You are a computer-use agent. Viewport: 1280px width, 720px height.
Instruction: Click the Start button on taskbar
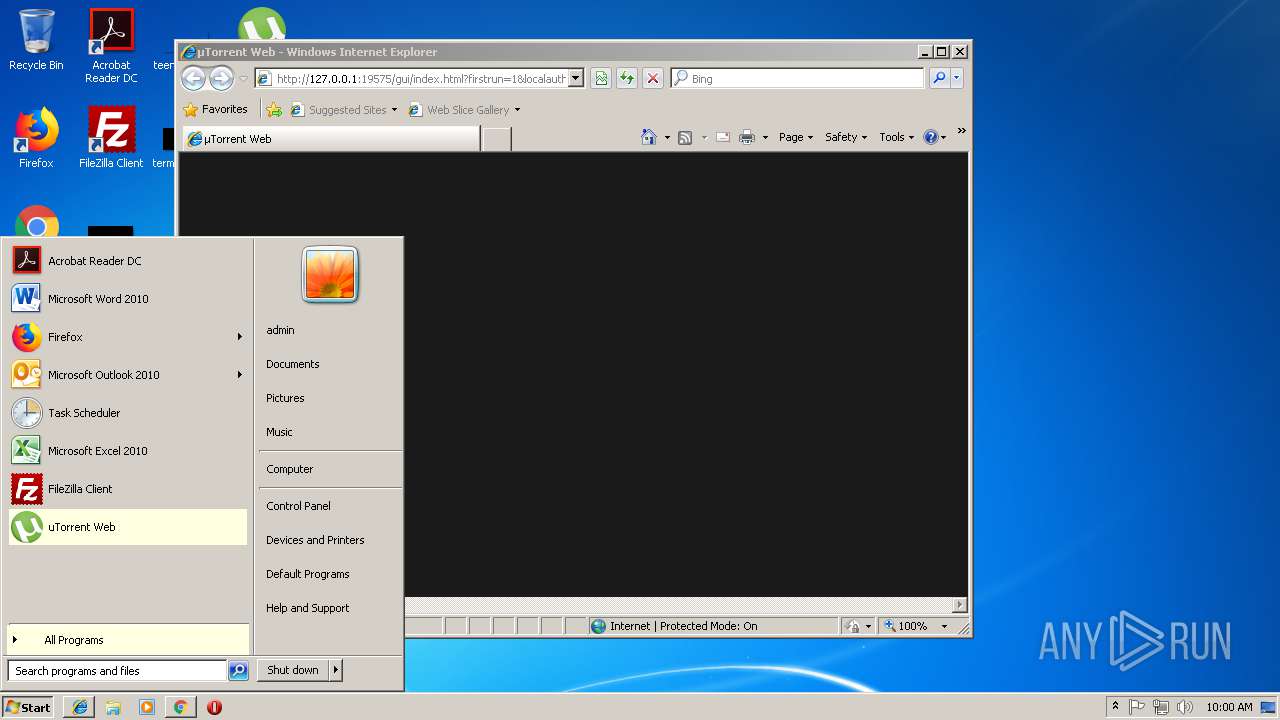pos(28,707)
